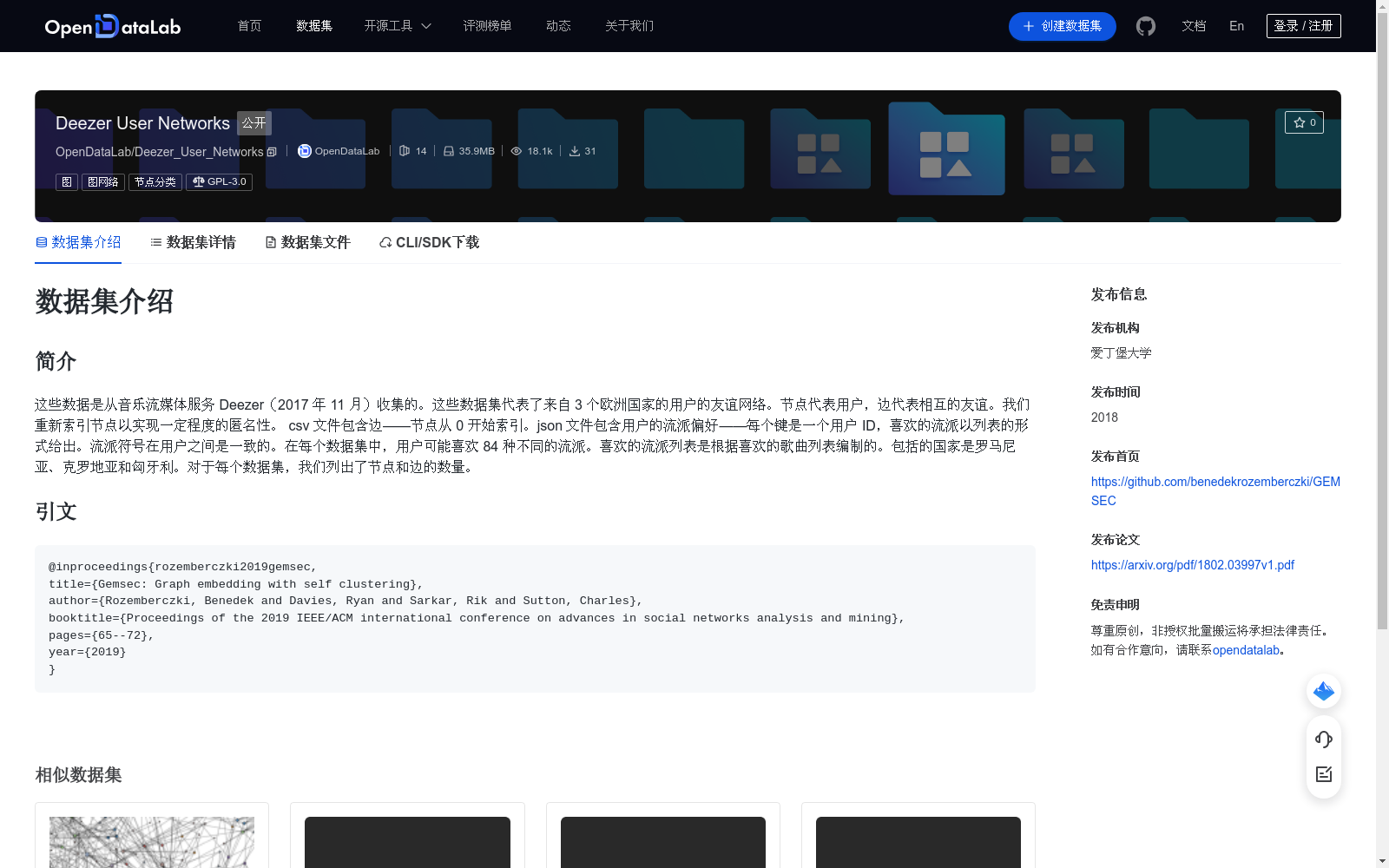
Task: Click the 相似数据集 heading
Action: click(x=78, y=774)
